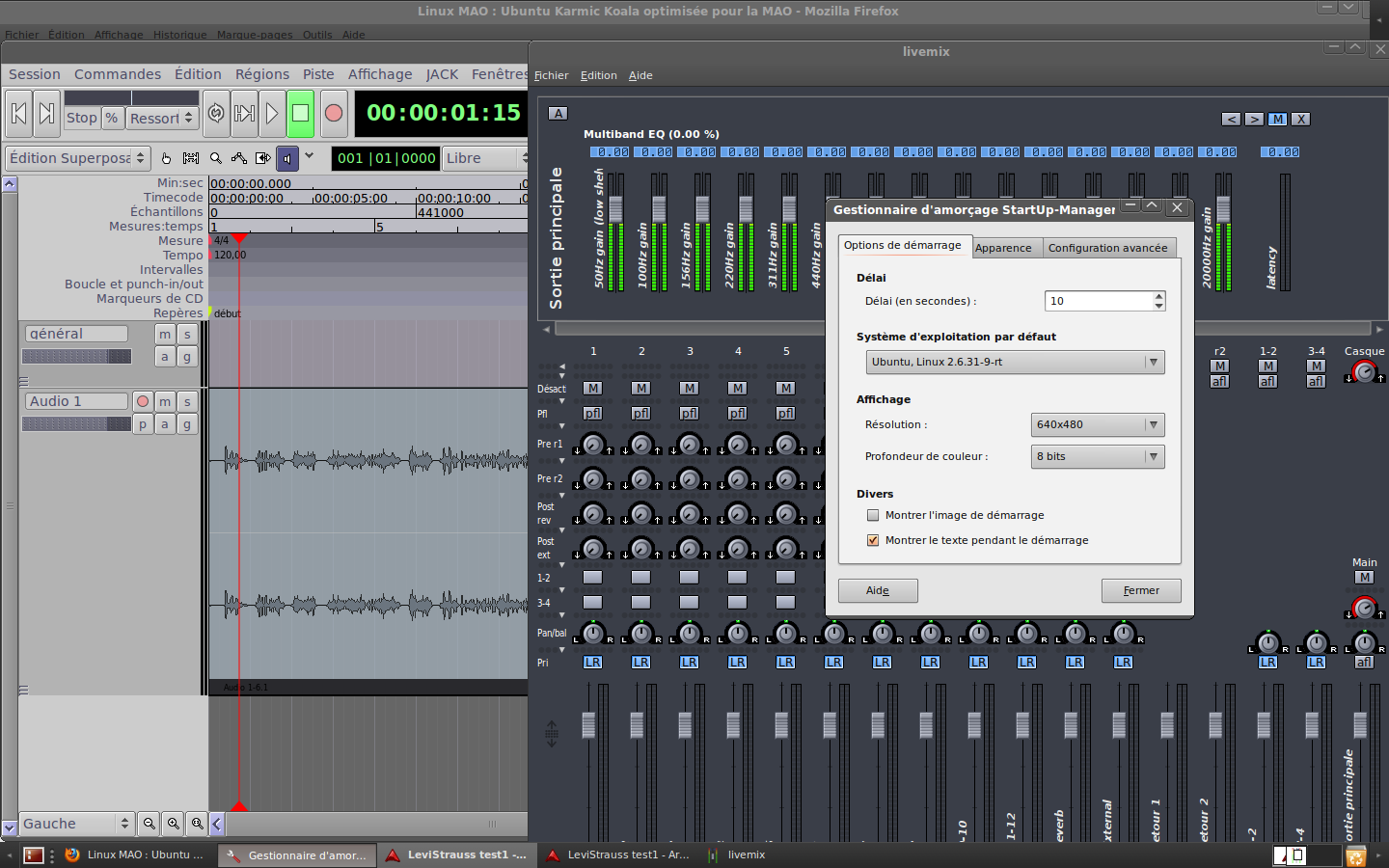Select the zoom magnifier mouse tool
Viewport: 1389px width, 868px height.
tap(215, 158)
